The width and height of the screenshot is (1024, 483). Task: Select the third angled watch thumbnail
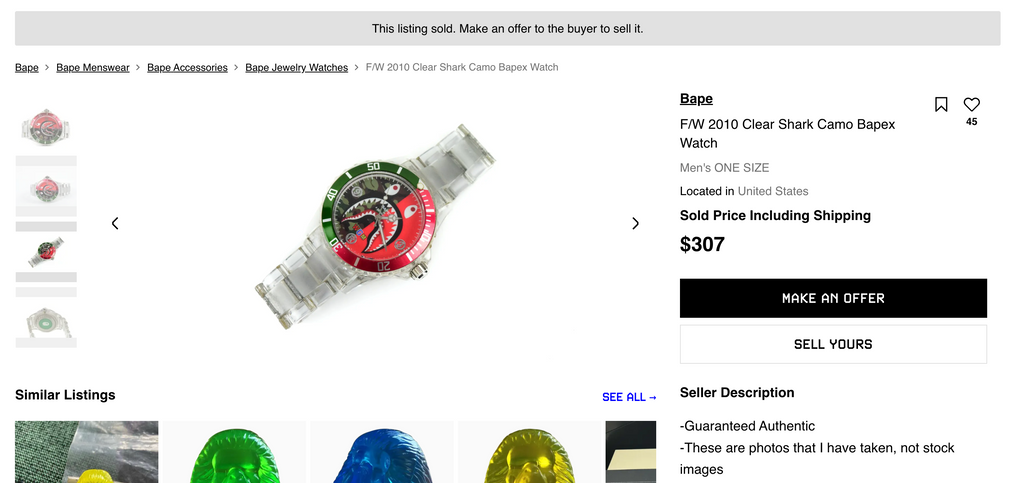tap(46, 251)
